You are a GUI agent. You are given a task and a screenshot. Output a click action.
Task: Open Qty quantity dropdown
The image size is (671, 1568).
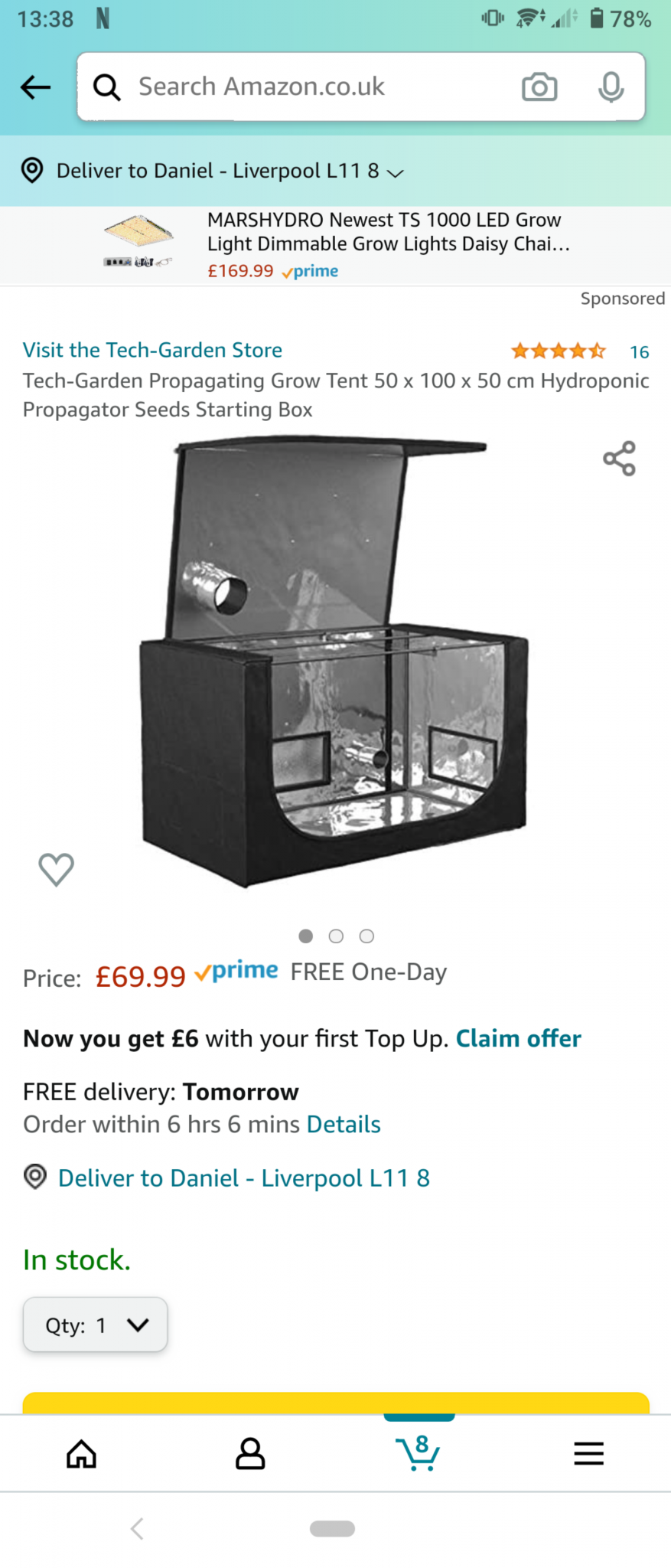[x=96, y=1325]
